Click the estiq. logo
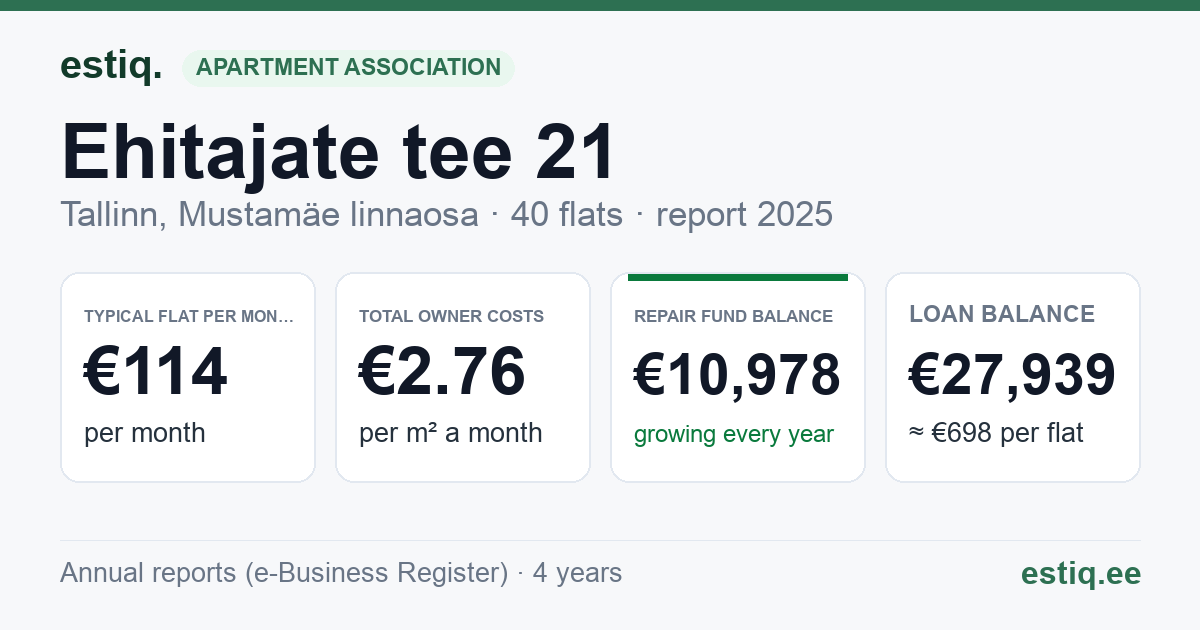1200x630 pixels. (111, 66)
